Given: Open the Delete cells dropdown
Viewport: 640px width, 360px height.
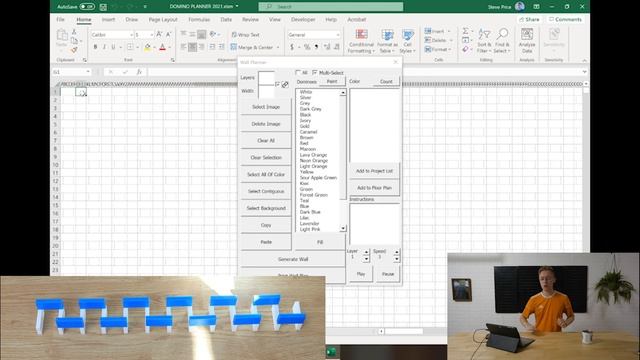Looking at the screenshot, I should [x=451, y=40].
